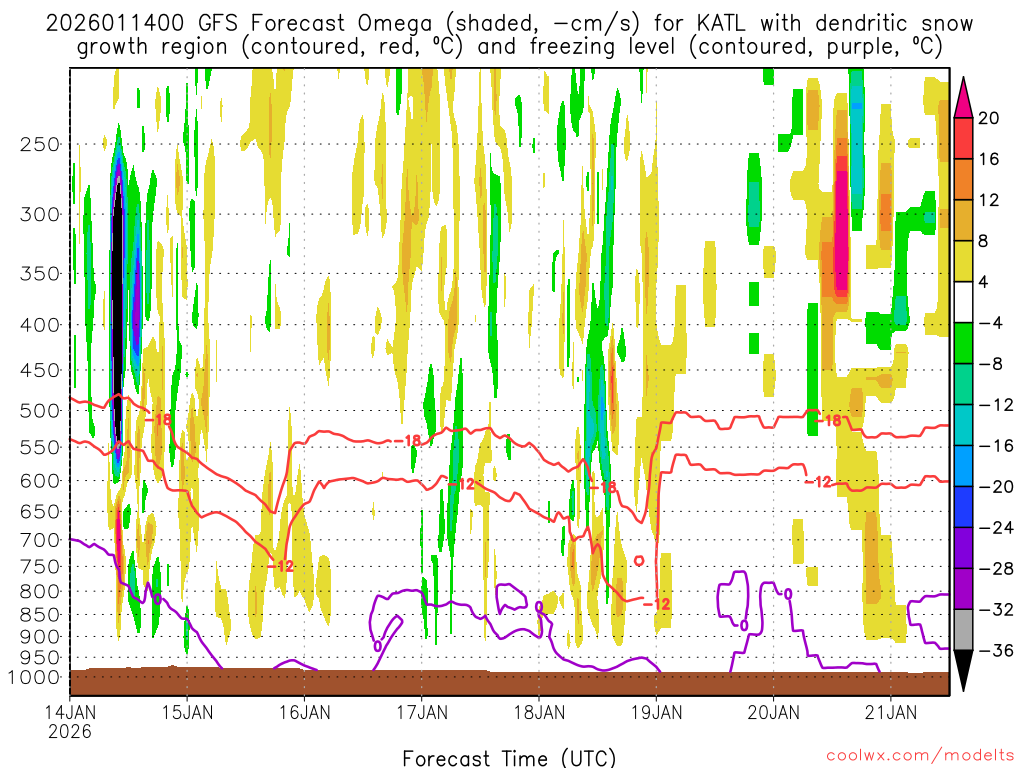Click the 1000 pressure level label

point(34,678)
